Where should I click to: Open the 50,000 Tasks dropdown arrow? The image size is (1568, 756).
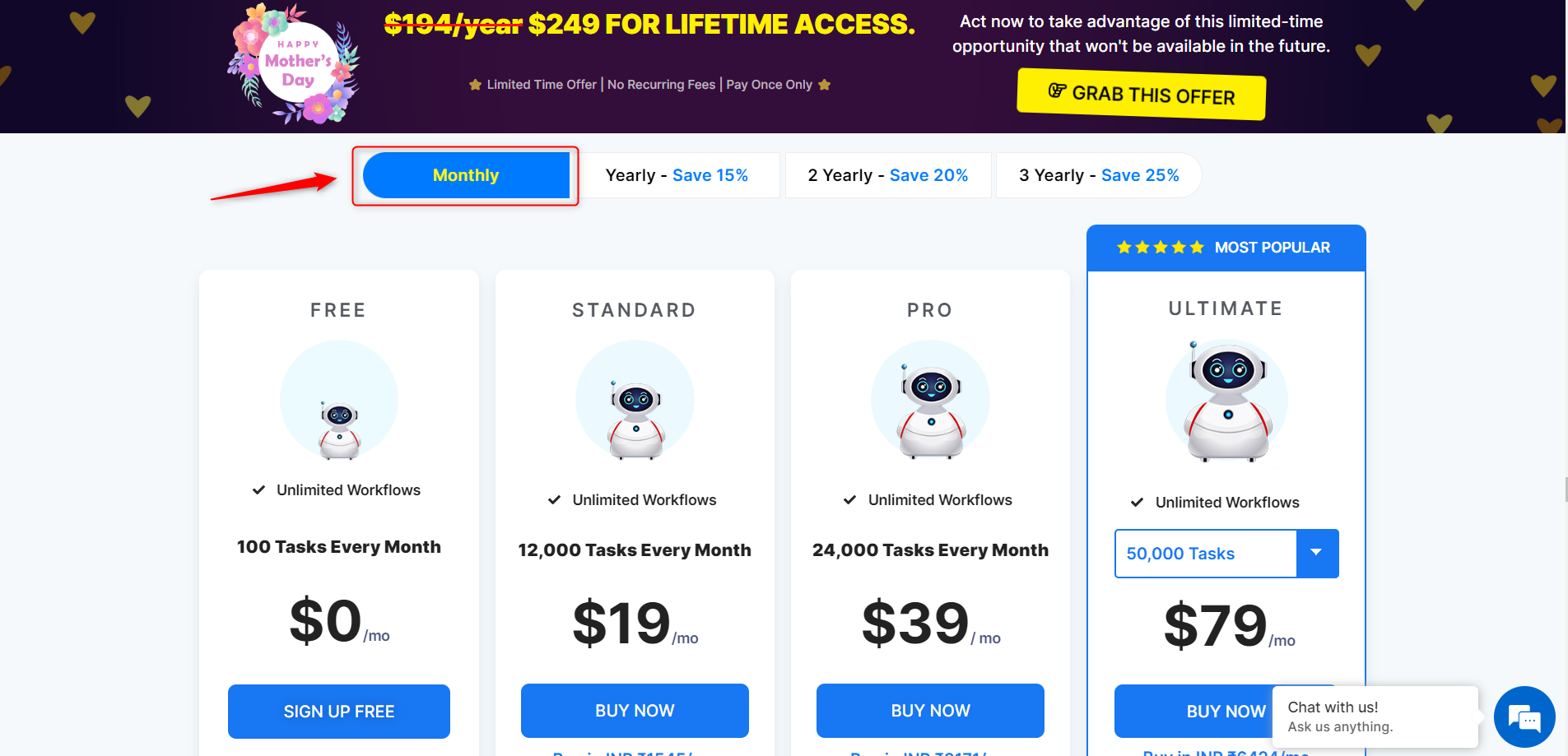(x=1317, y=554)
